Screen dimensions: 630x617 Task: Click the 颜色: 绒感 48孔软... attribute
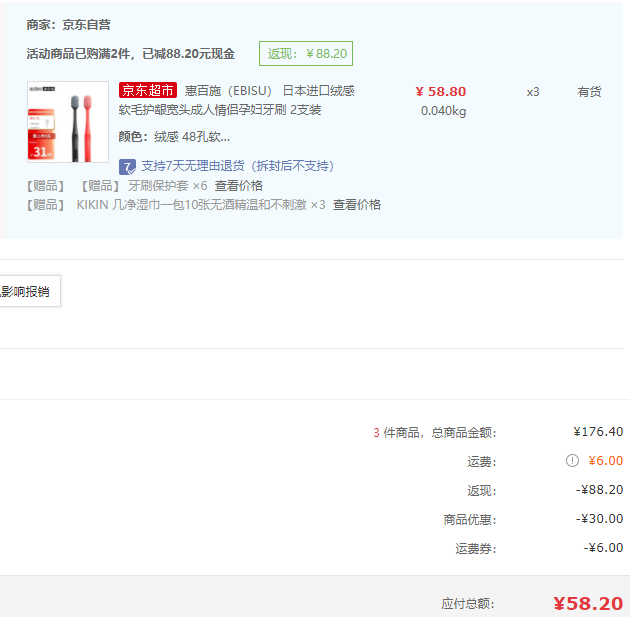[x=174, y=137]
